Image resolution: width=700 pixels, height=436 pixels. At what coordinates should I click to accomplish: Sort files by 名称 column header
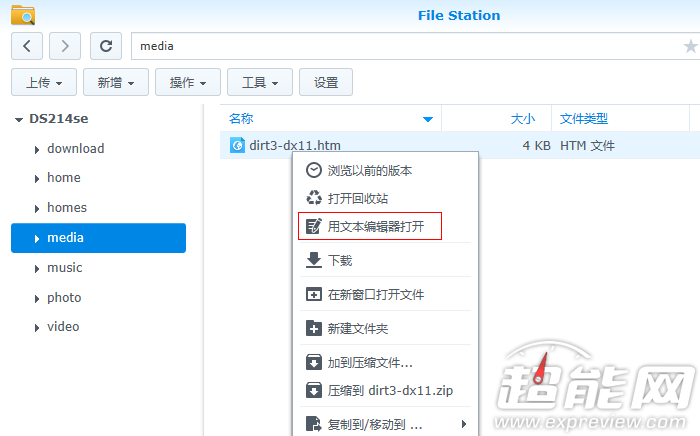(x=330, y=118)
